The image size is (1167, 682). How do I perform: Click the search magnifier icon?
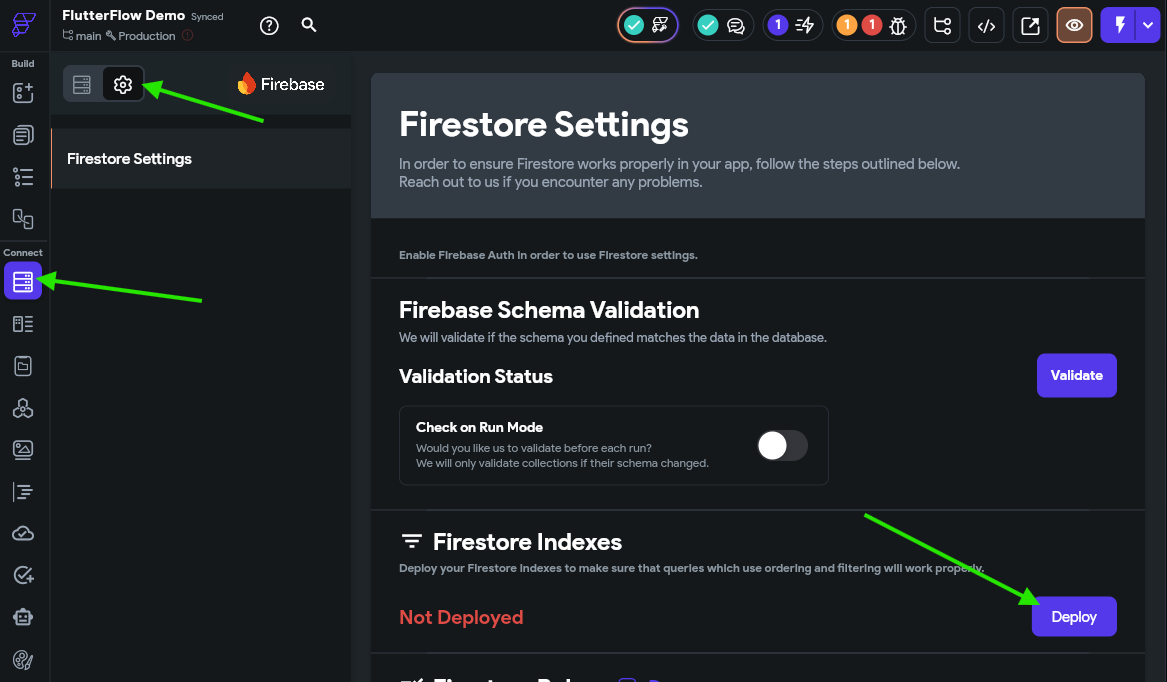[309, 25]
